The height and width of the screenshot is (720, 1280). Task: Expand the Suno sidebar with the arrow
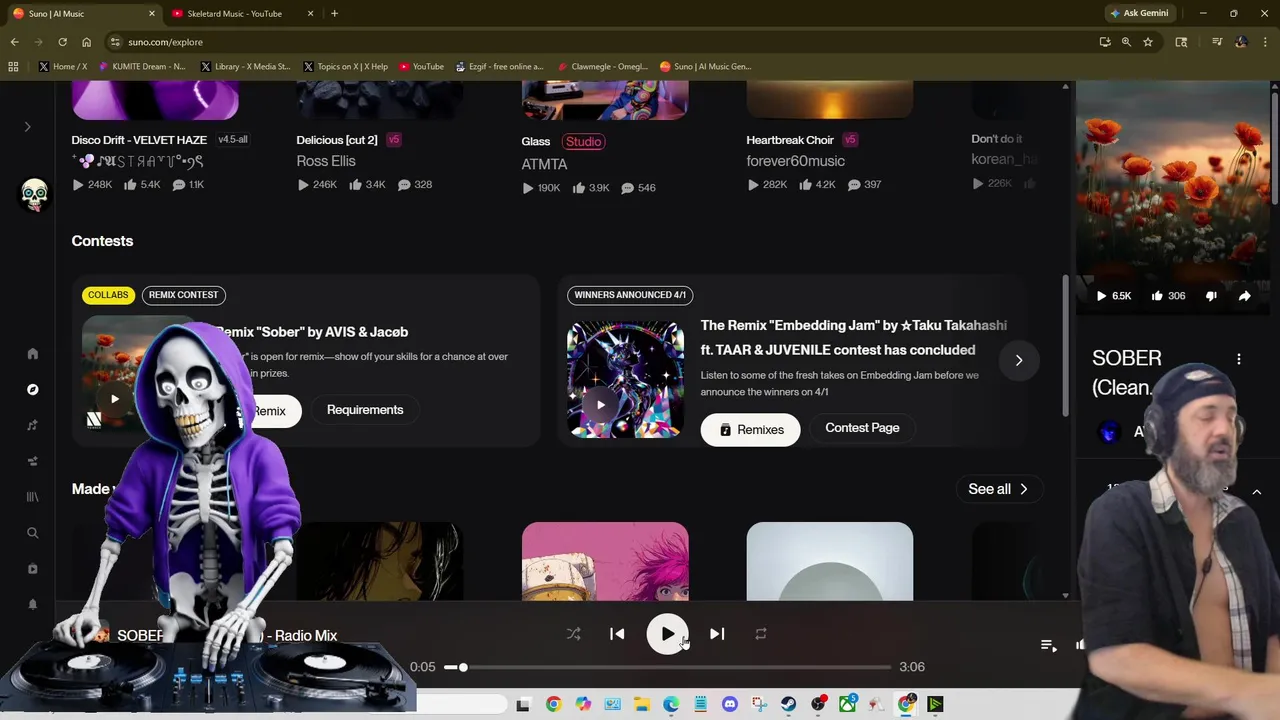tap(27, 127)
